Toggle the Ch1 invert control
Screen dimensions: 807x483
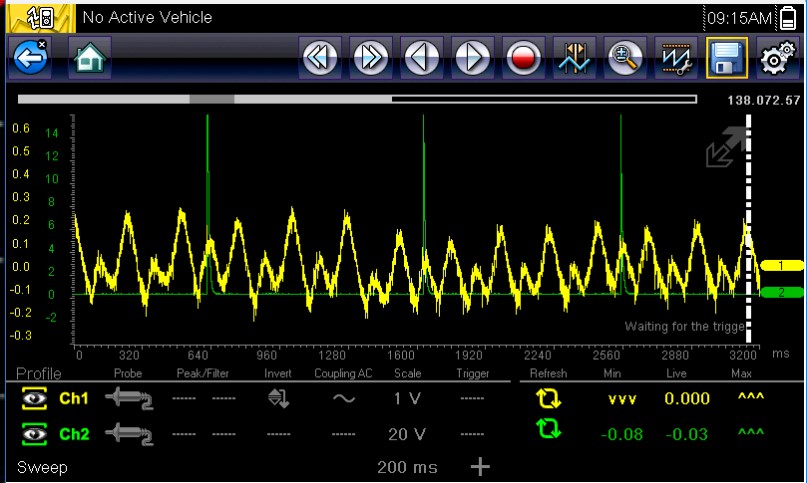[x=277, y=399]
